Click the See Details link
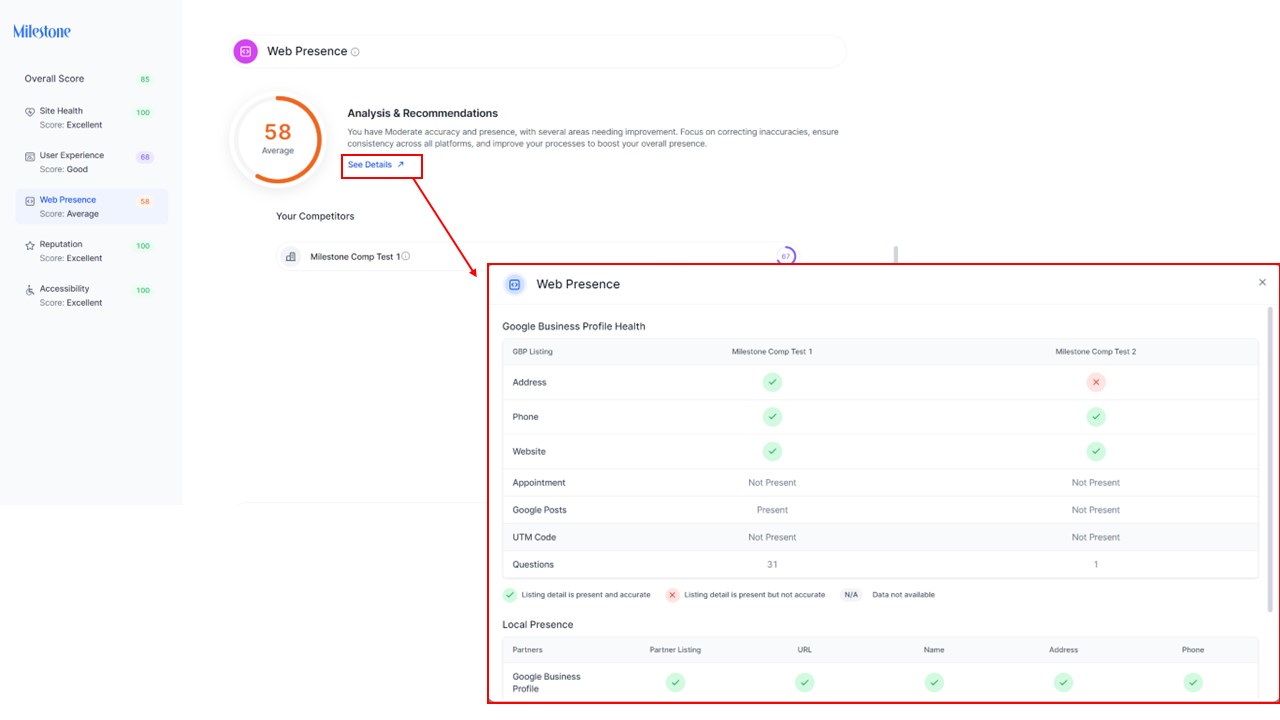The width and height of the screenshot is (1280, 720). [376, 165]
